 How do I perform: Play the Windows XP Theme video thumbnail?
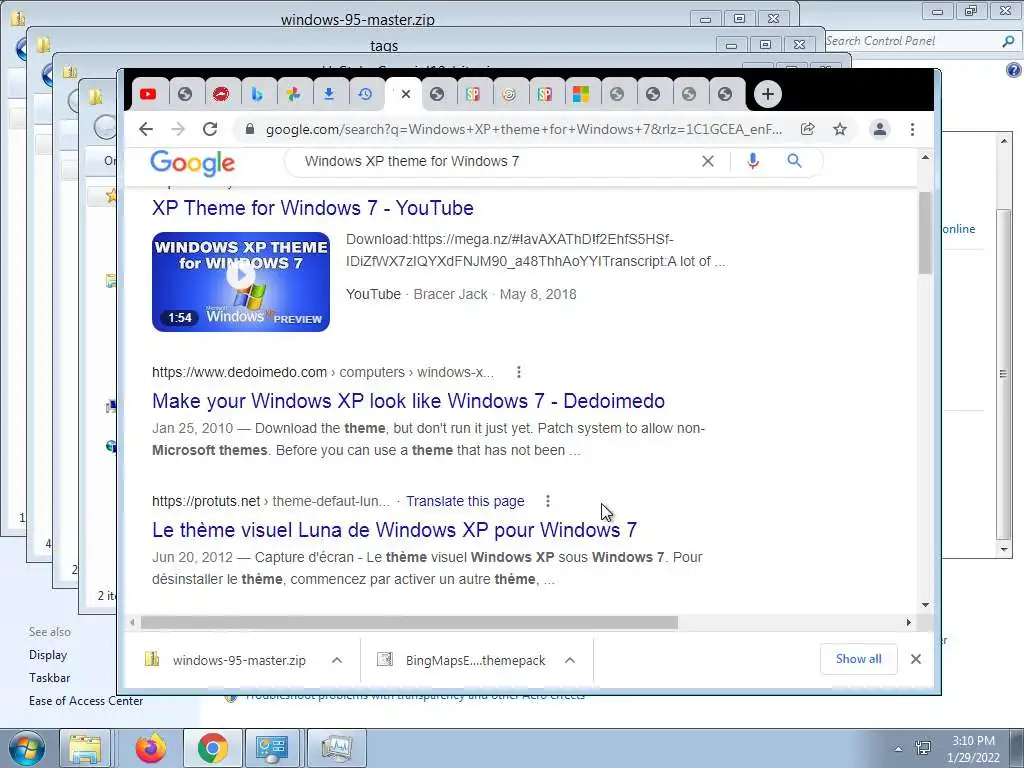[x=241, y=281]
